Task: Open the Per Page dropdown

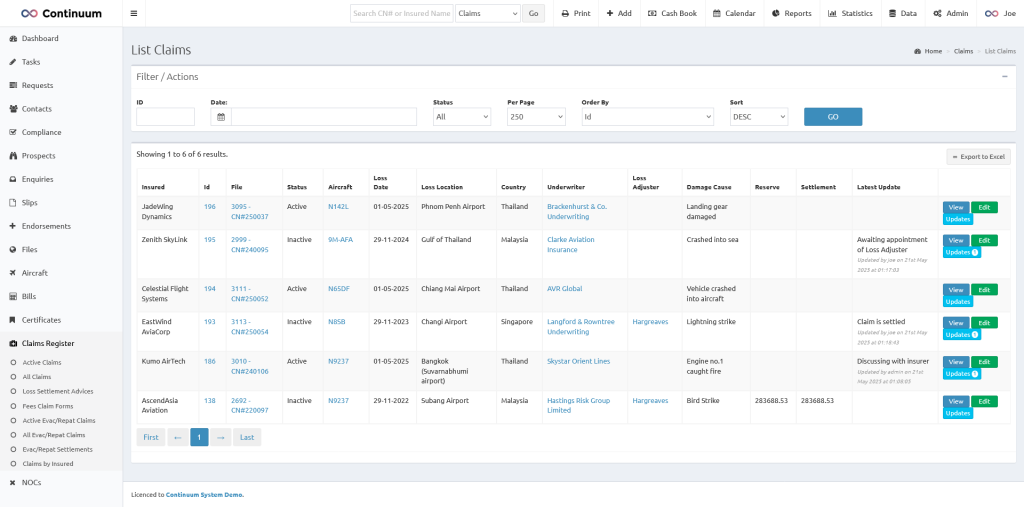Action: [x=536, y=117]
